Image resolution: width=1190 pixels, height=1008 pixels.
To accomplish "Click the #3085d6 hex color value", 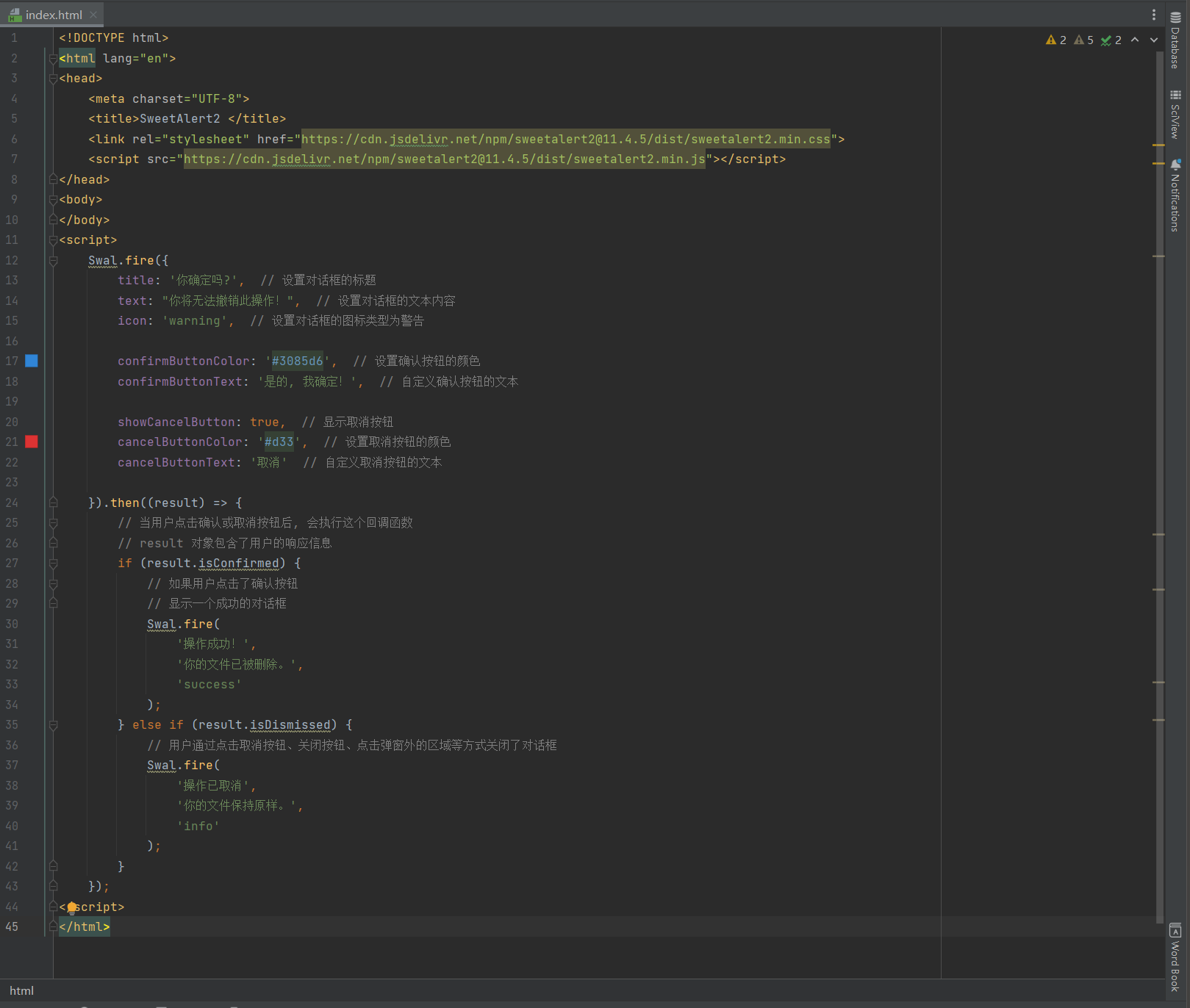I will pos(297,361).
